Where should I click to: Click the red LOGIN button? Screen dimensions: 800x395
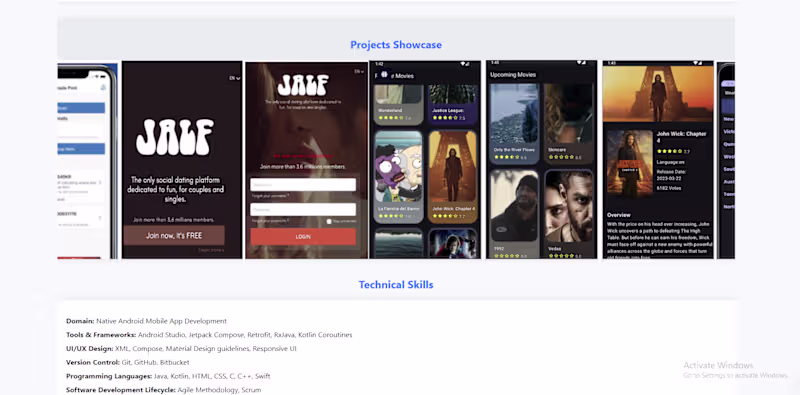303,237
